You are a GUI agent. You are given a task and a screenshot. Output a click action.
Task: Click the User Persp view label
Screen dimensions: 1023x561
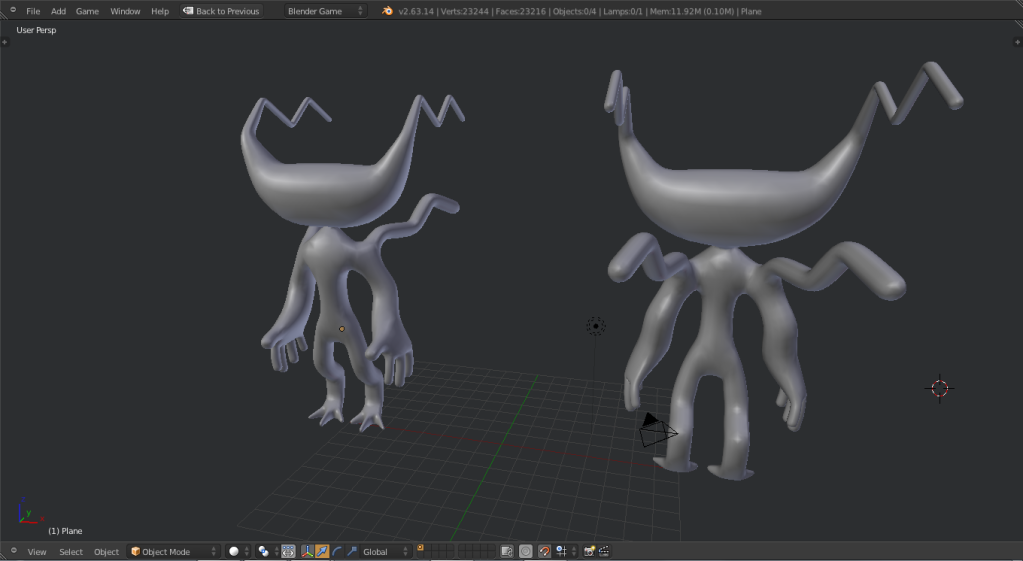point(37,30)
